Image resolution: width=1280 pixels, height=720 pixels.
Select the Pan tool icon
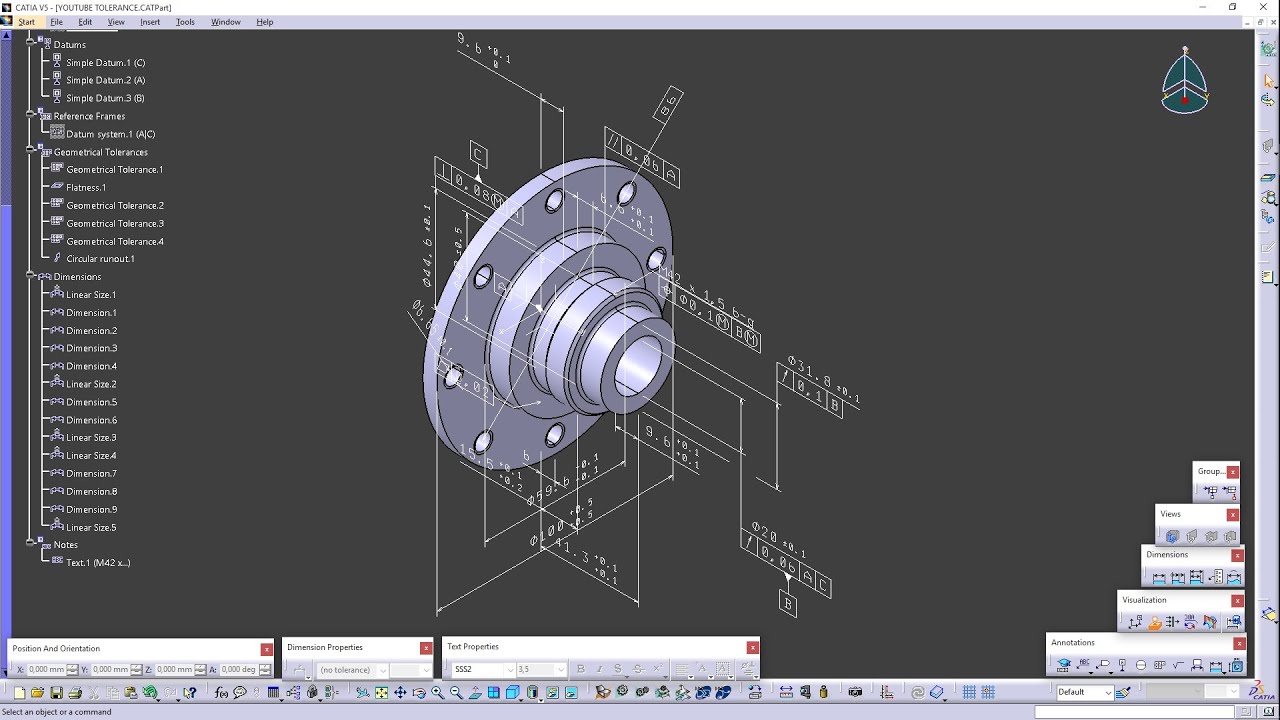point(400,692)
